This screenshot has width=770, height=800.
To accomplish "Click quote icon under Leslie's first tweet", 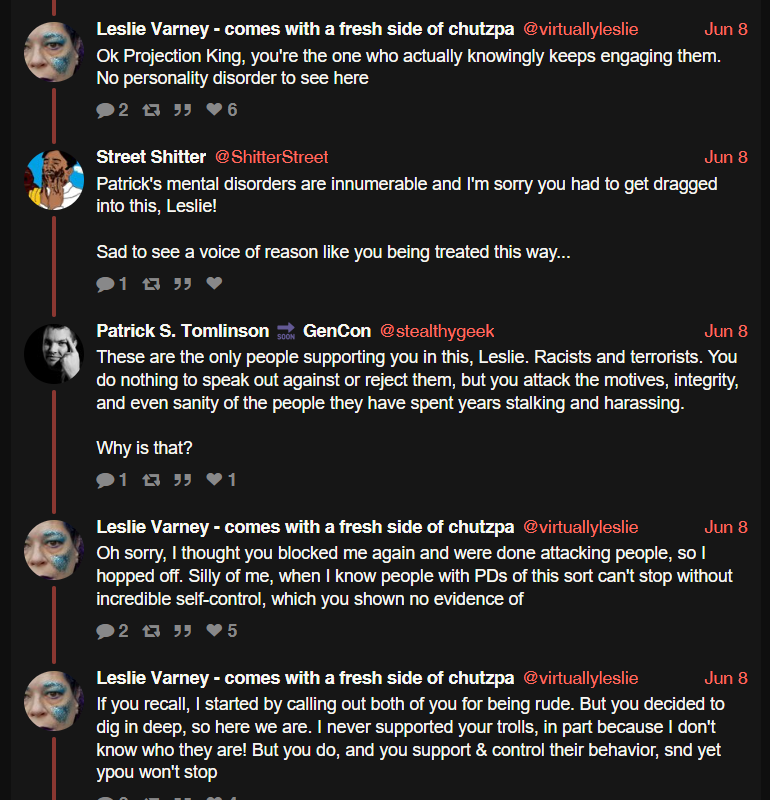I will [x=182, y=110].
